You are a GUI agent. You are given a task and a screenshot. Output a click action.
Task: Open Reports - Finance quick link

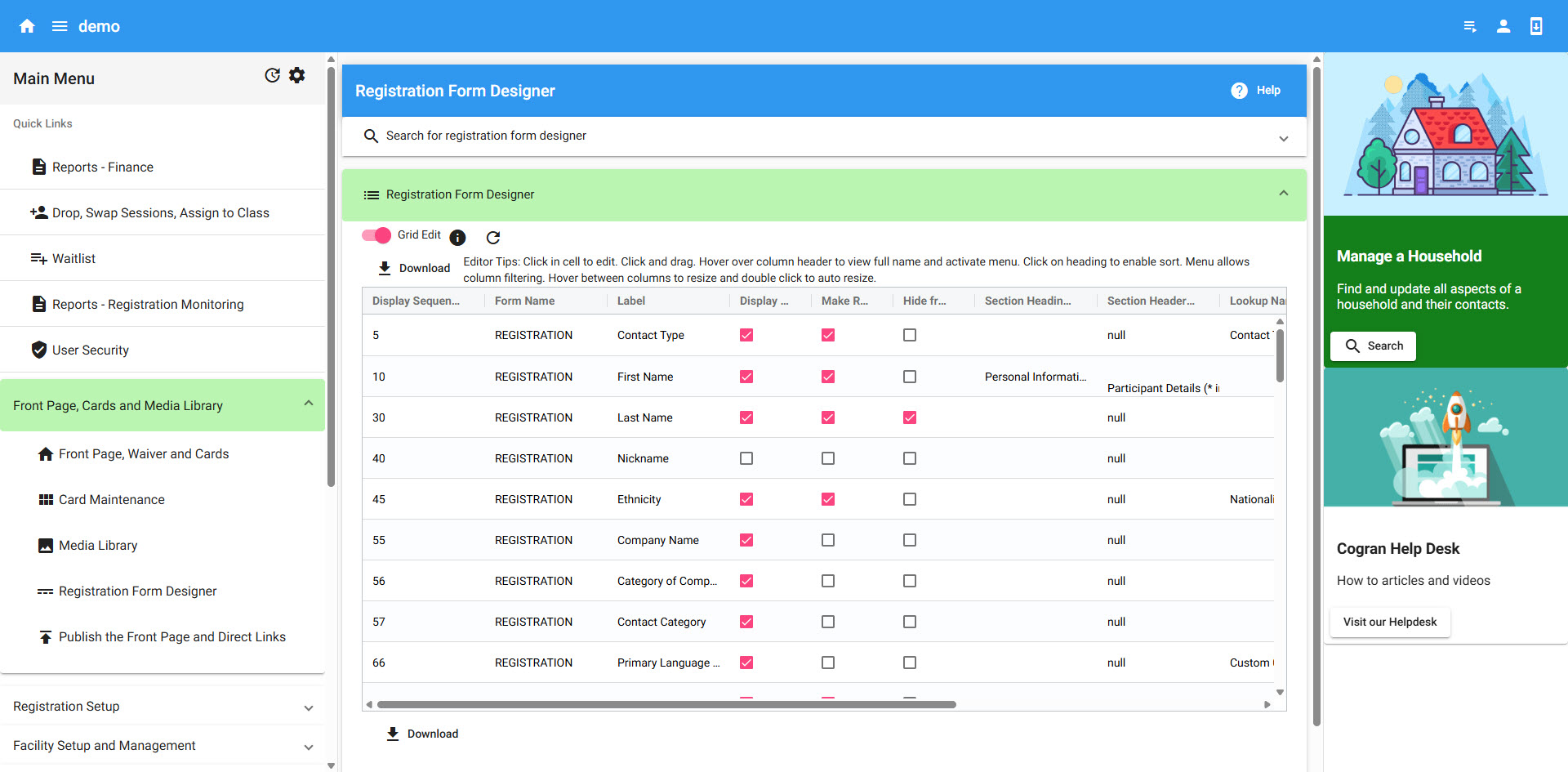pyautogui.click(x=103, y=167)
